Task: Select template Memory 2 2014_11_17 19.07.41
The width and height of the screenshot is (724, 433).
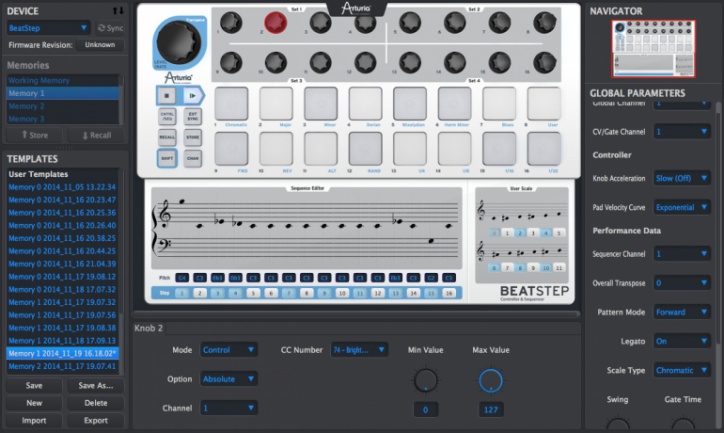Action: (62, 366)
